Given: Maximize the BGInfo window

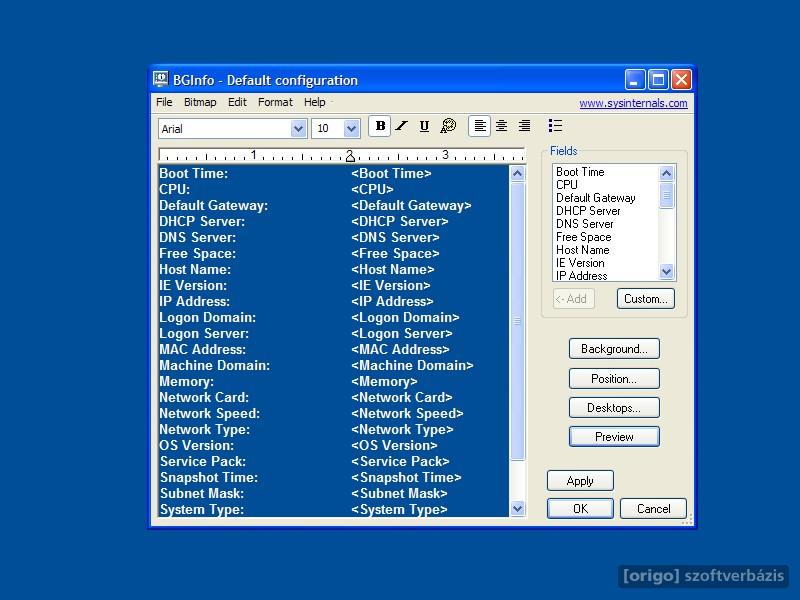Looking at the screenshot, I should tap(658, 80).
